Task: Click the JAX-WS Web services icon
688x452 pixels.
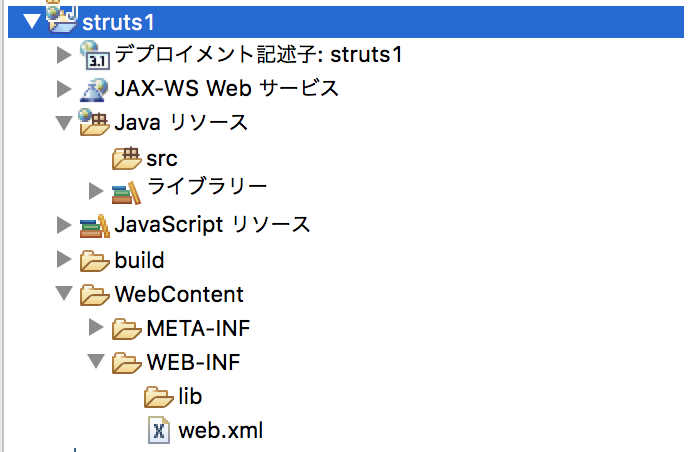Action: [x=95, y=88]
